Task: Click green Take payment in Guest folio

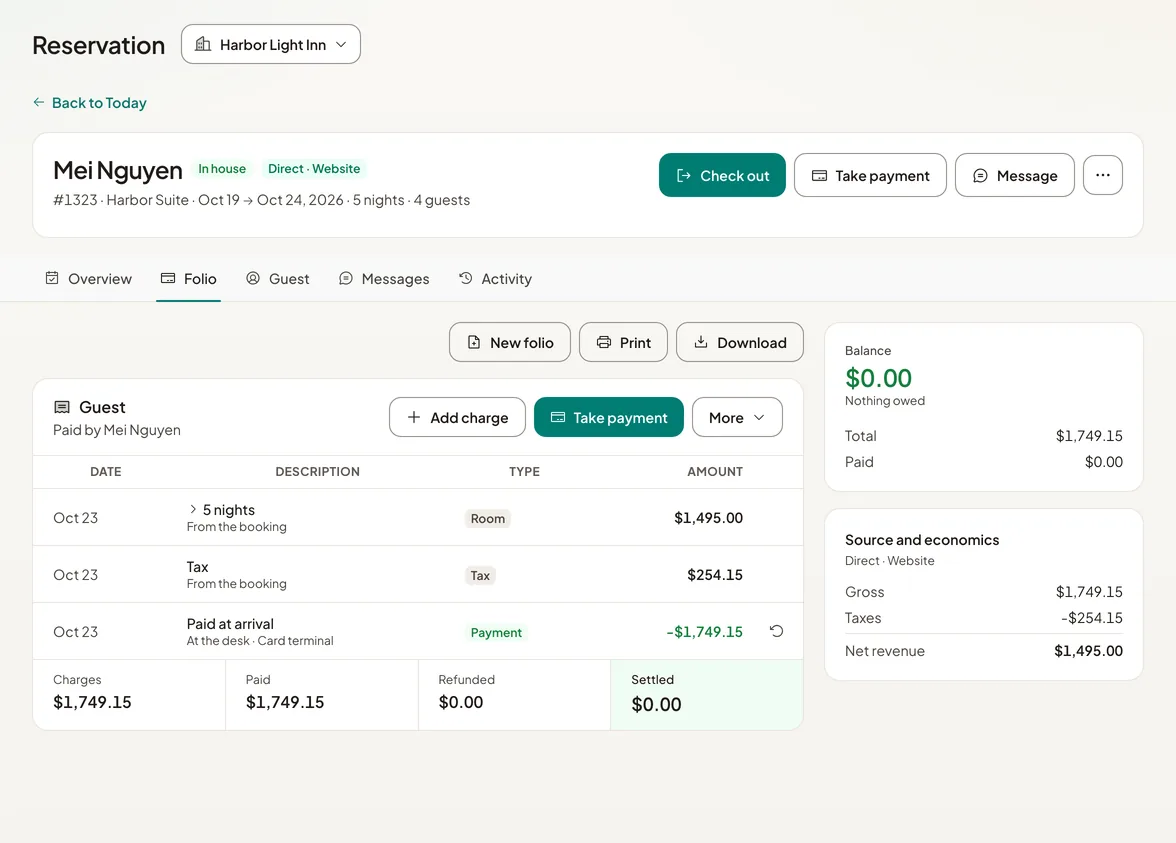Action: pos(609,418)
